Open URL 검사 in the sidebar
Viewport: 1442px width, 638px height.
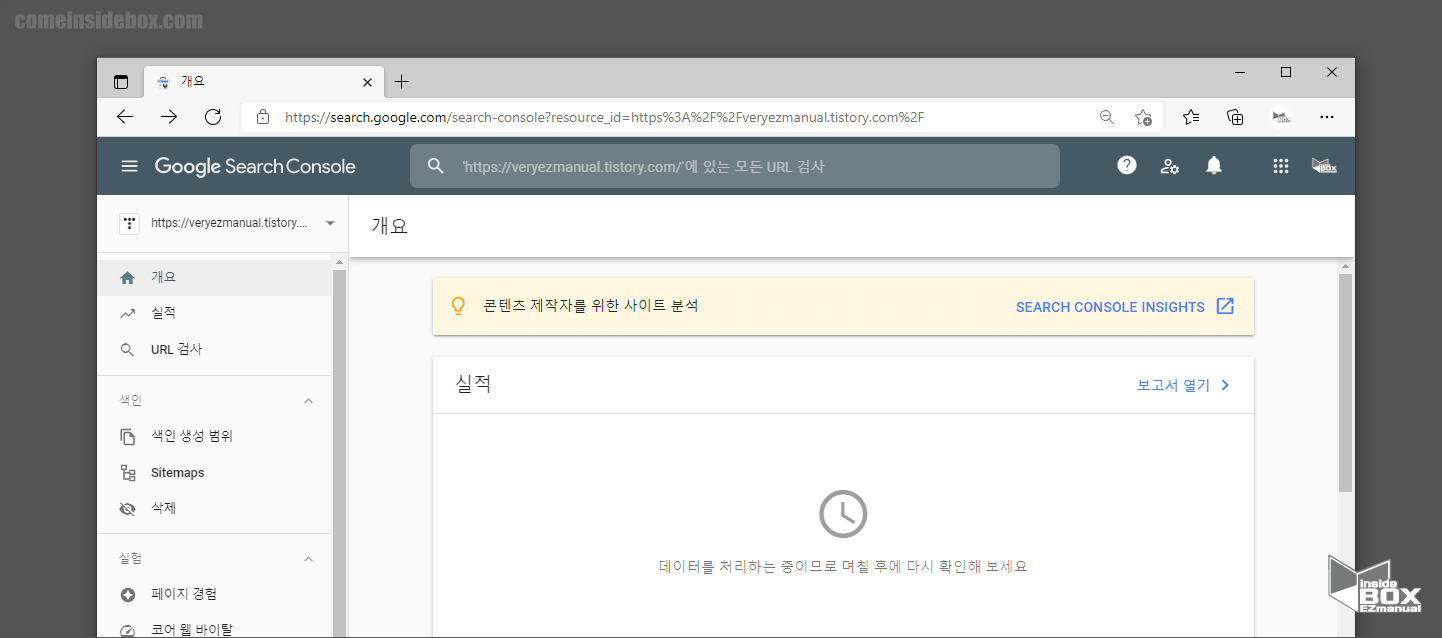point(214,349)
